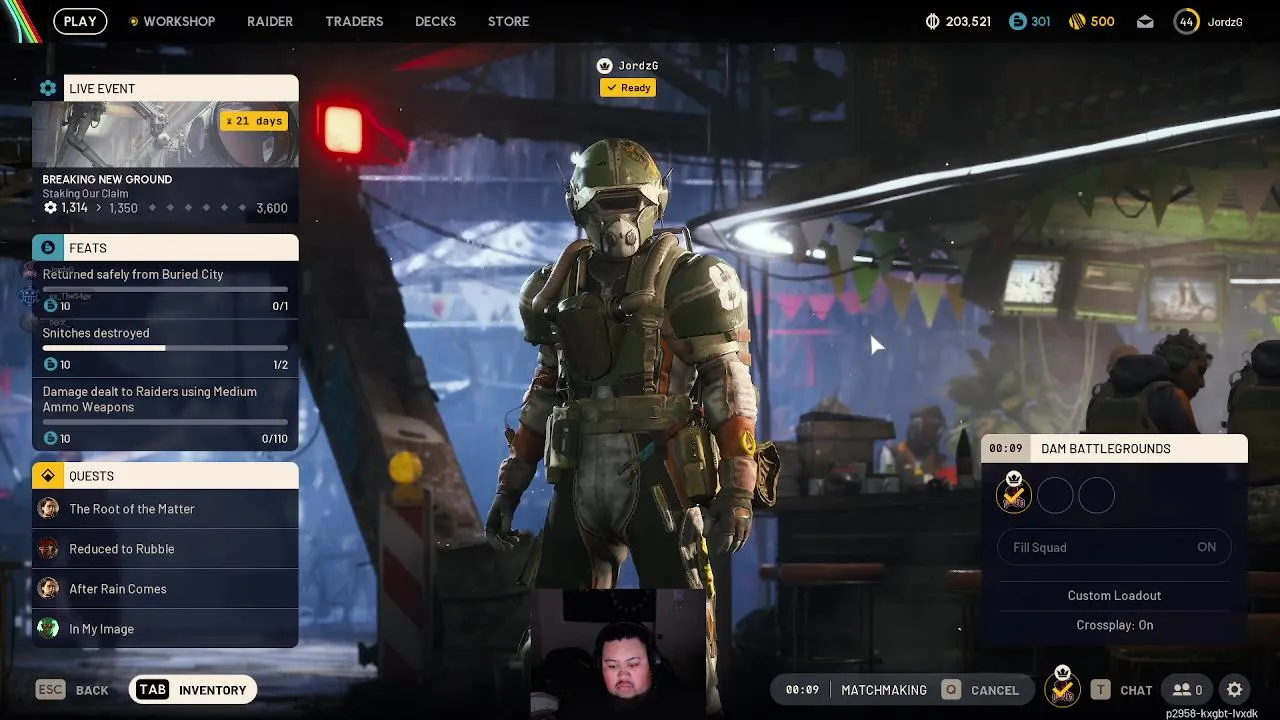The width and height of the screenshot is (1280, 720).
Task: Click the 21 days timer badge
Action: (x=254, y=121)
